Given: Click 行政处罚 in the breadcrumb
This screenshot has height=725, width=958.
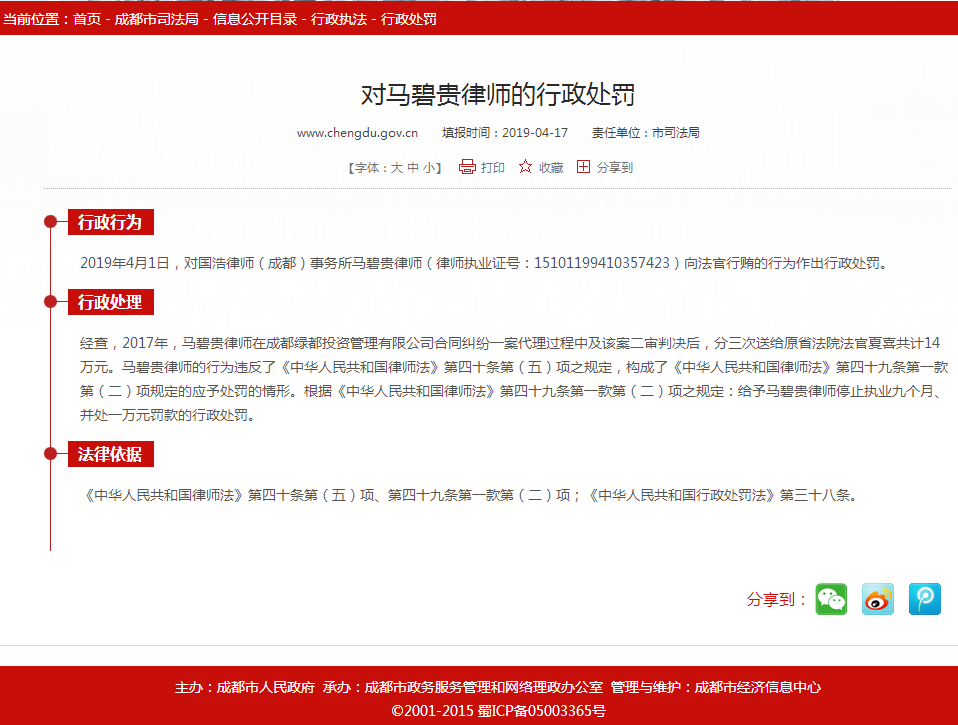Looking at the screenshot, I should pyautogui.click(x=409, y=19).
